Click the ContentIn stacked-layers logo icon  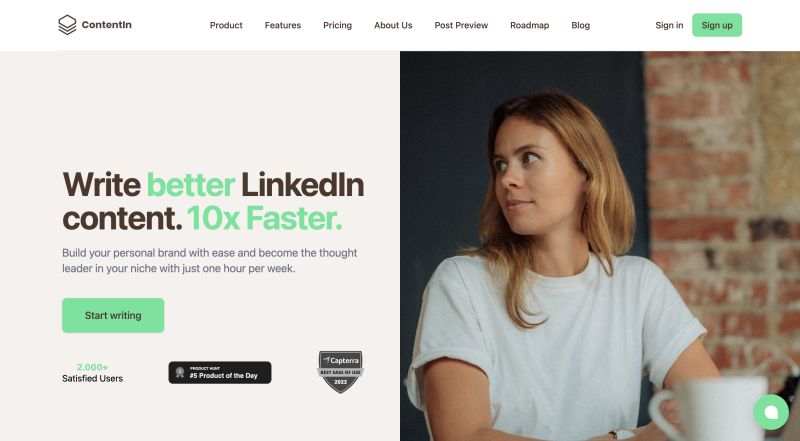67,25
